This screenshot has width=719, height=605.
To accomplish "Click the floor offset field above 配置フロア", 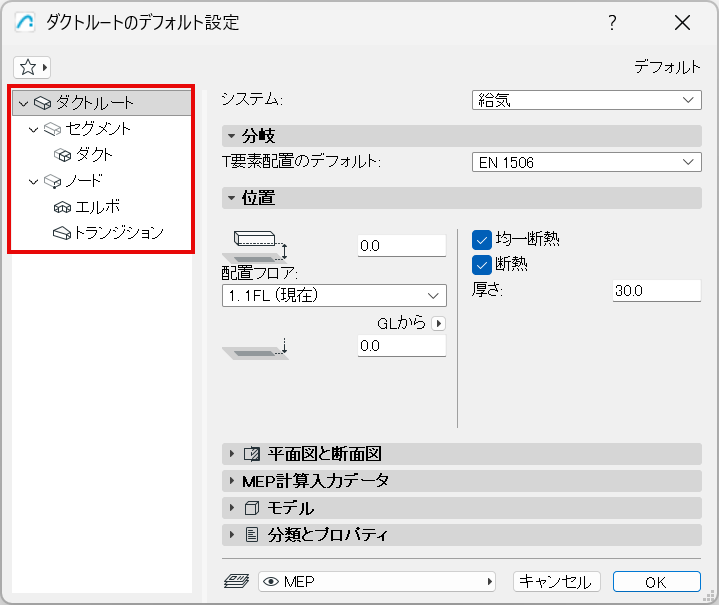I will click(402, 246).
